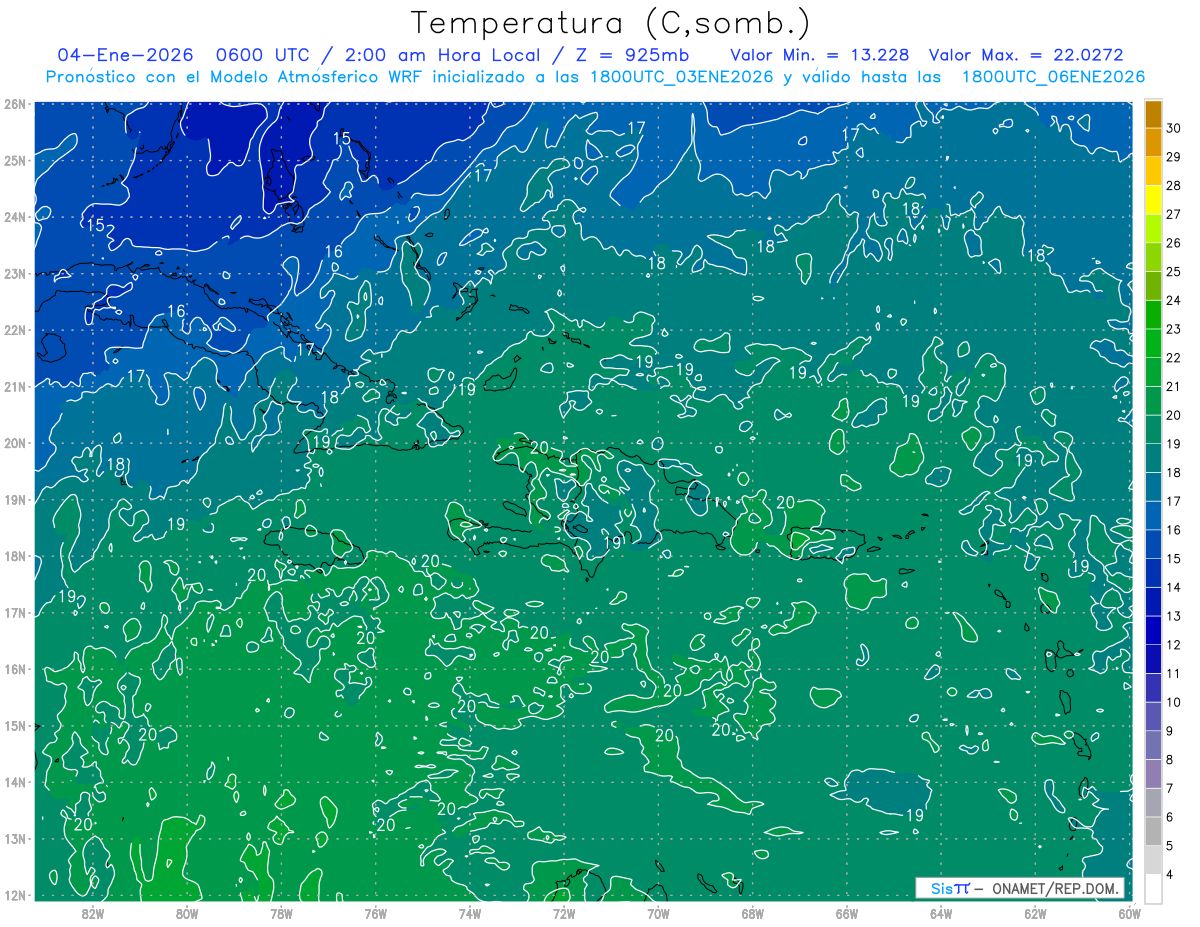
Task: Click the "23N" latitude label
Action: (x=14, y=273)
